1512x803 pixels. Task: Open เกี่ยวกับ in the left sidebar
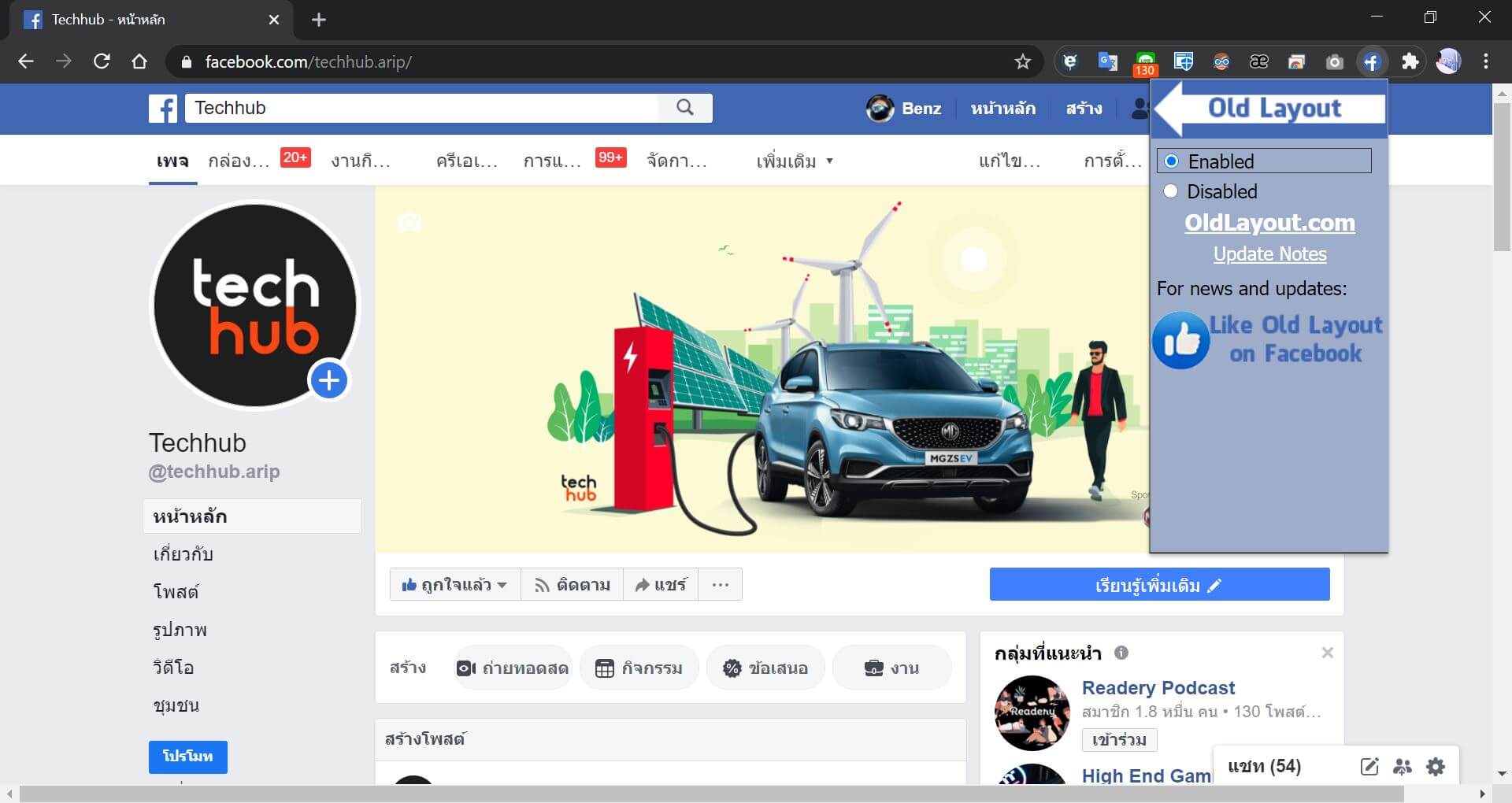(x=183, y=554)
